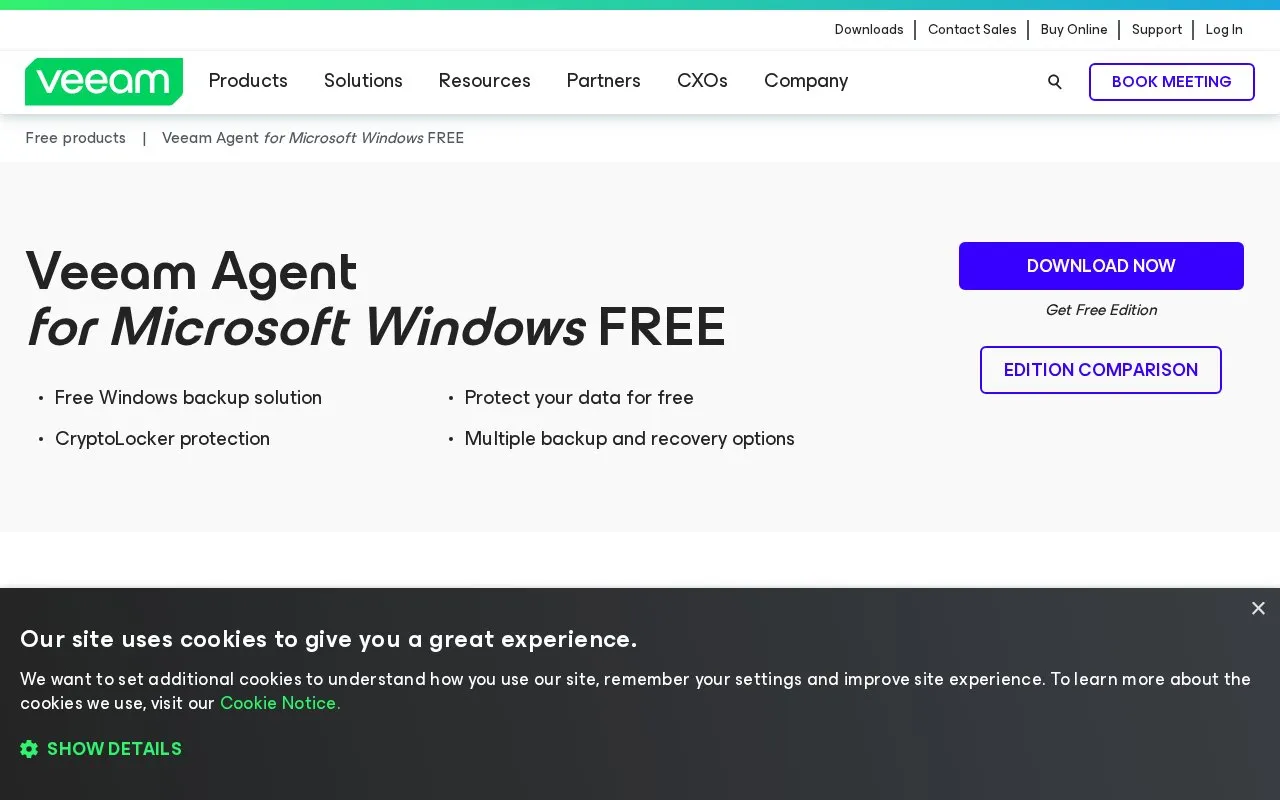The height and width of the screenshot is (800, 1280).
Task: Open the Partners menu
Action: [x=604, y=81]
